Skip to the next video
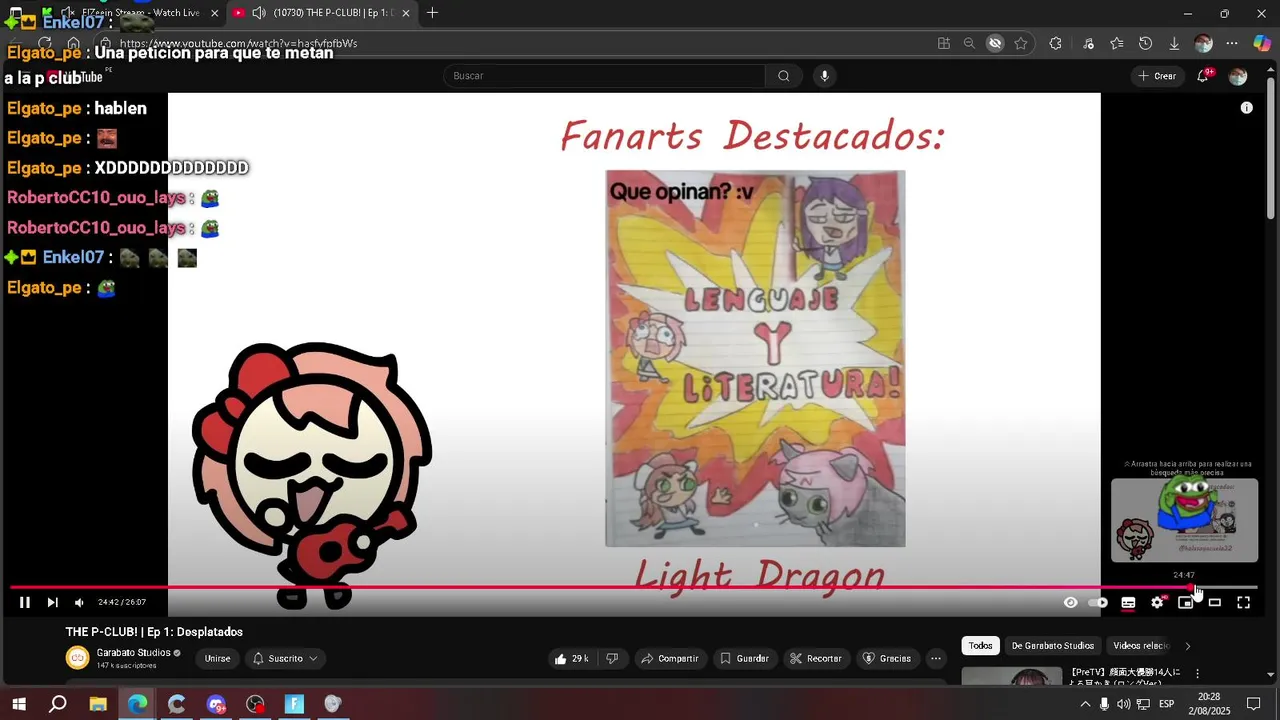This screenshot has width=1280, height=720. click(52, 602)
